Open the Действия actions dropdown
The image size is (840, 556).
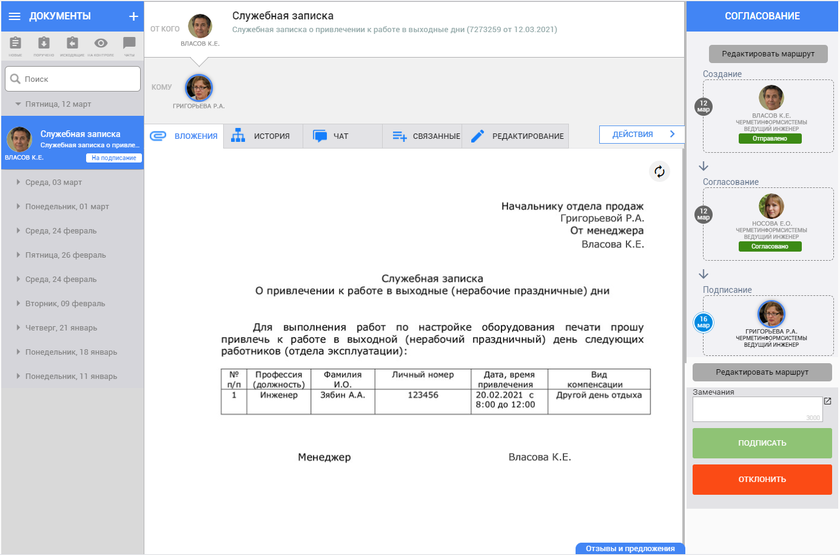tap(641, 134)
